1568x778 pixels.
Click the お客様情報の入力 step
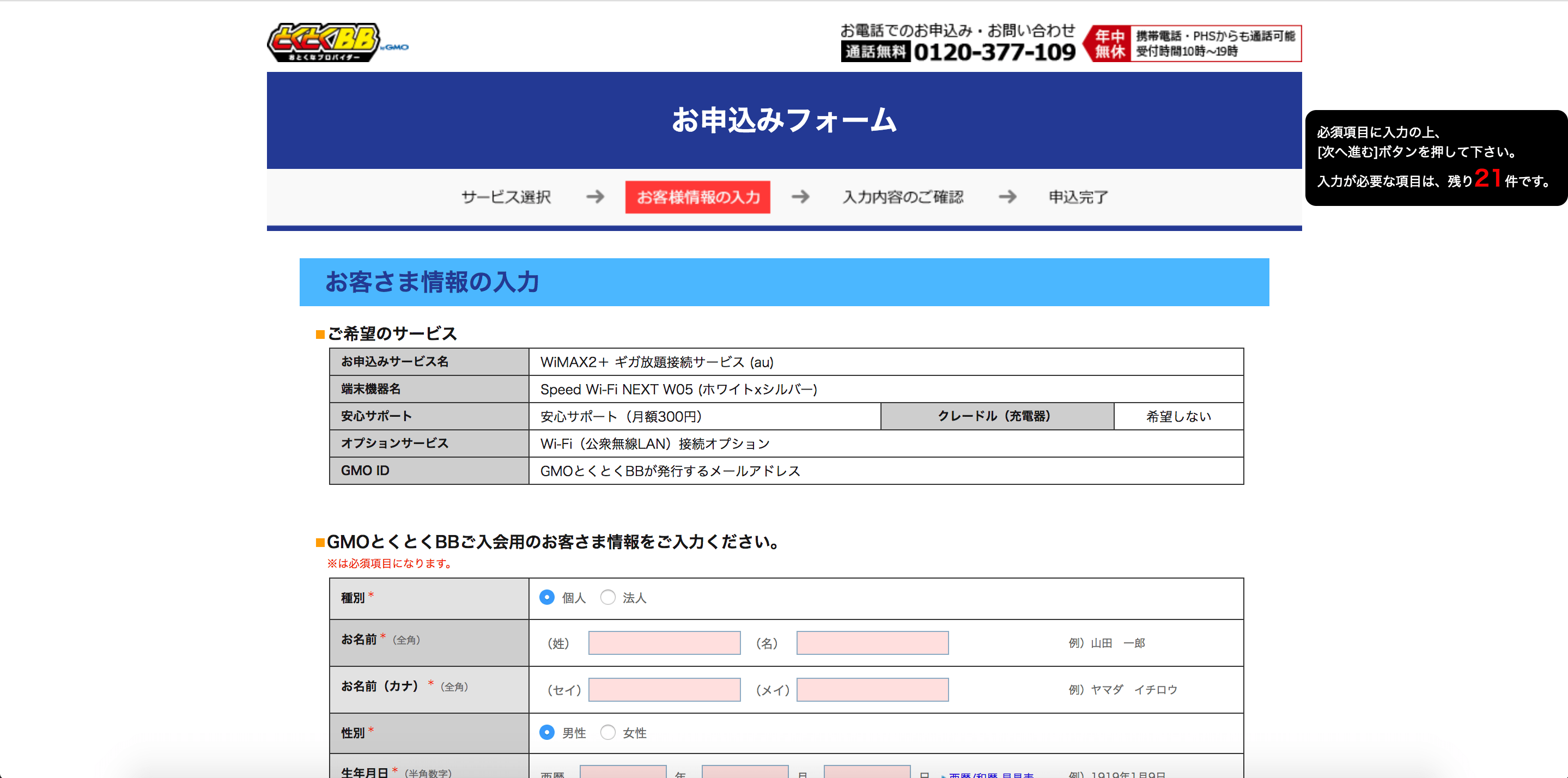[697, 197]
